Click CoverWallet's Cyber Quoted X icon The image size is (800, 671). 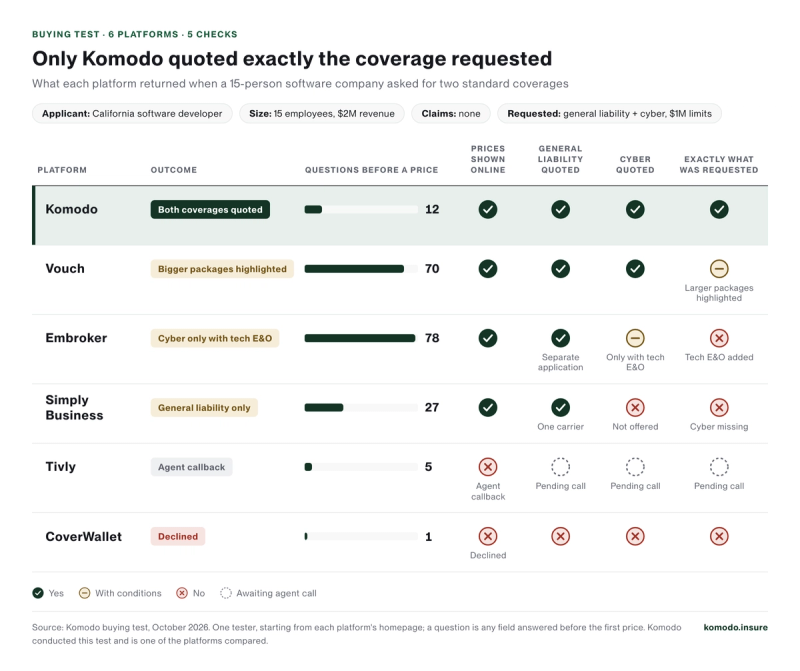pyautogui.click(x=635, y=536)
